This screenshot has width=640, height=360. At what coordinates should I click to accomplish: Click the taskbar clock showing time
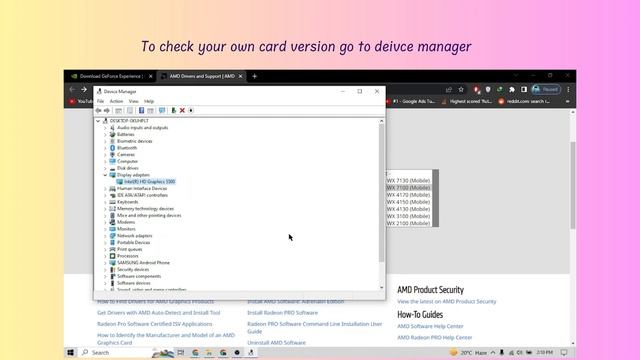click(544, 352)
